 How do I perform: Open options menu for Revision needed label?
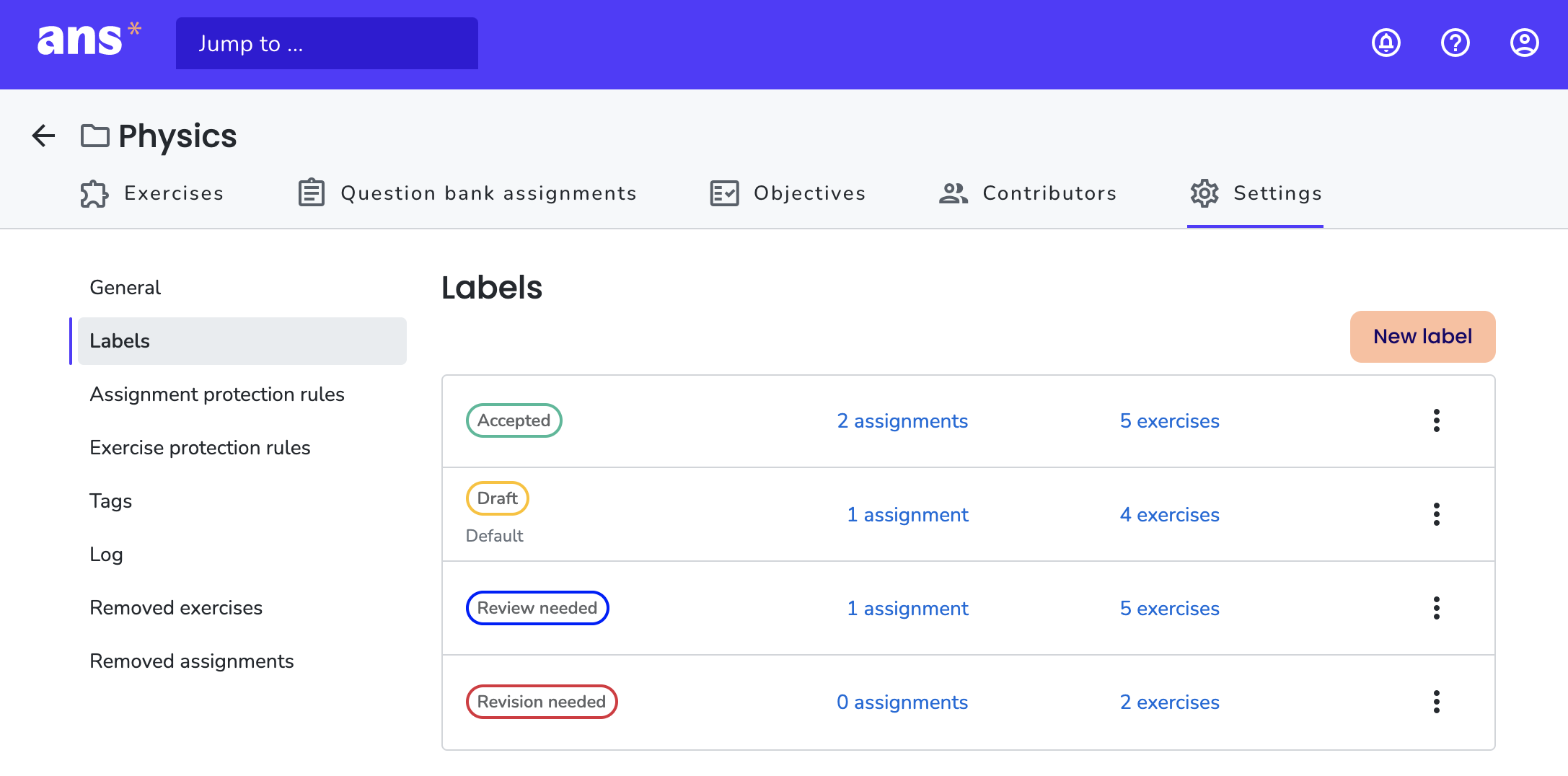(1436, 702)
